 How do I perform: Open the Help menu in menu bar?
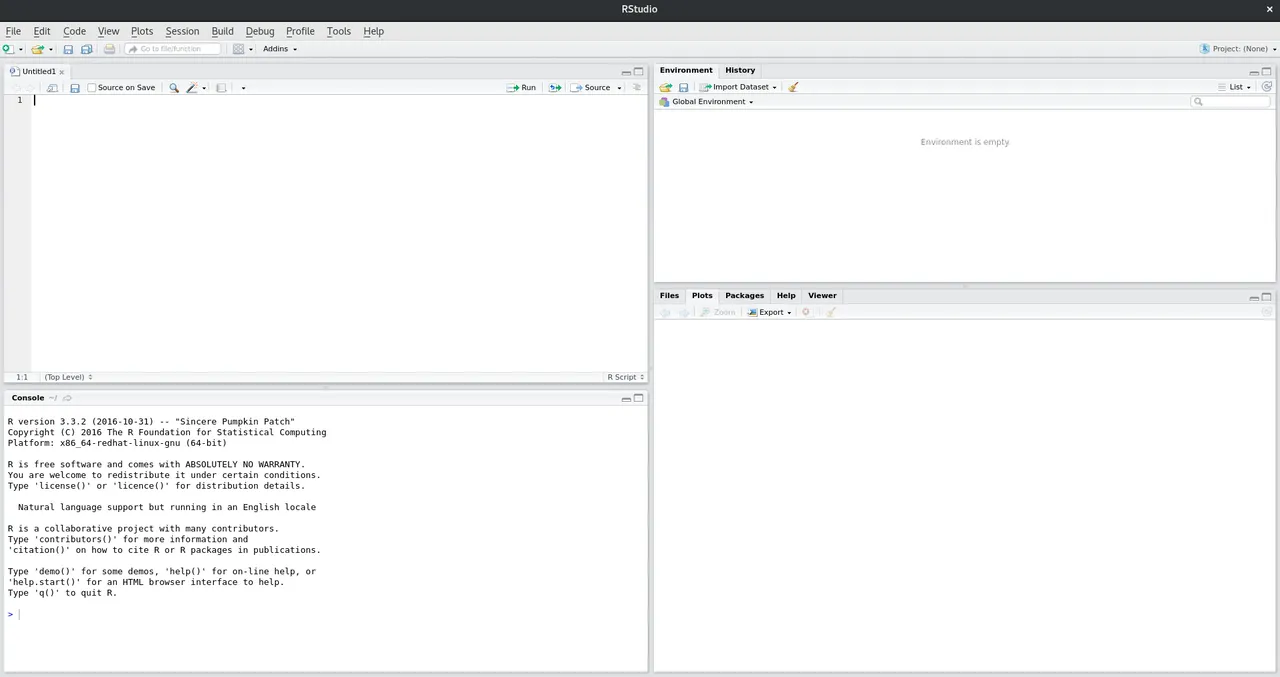click(x=373, y=31)
